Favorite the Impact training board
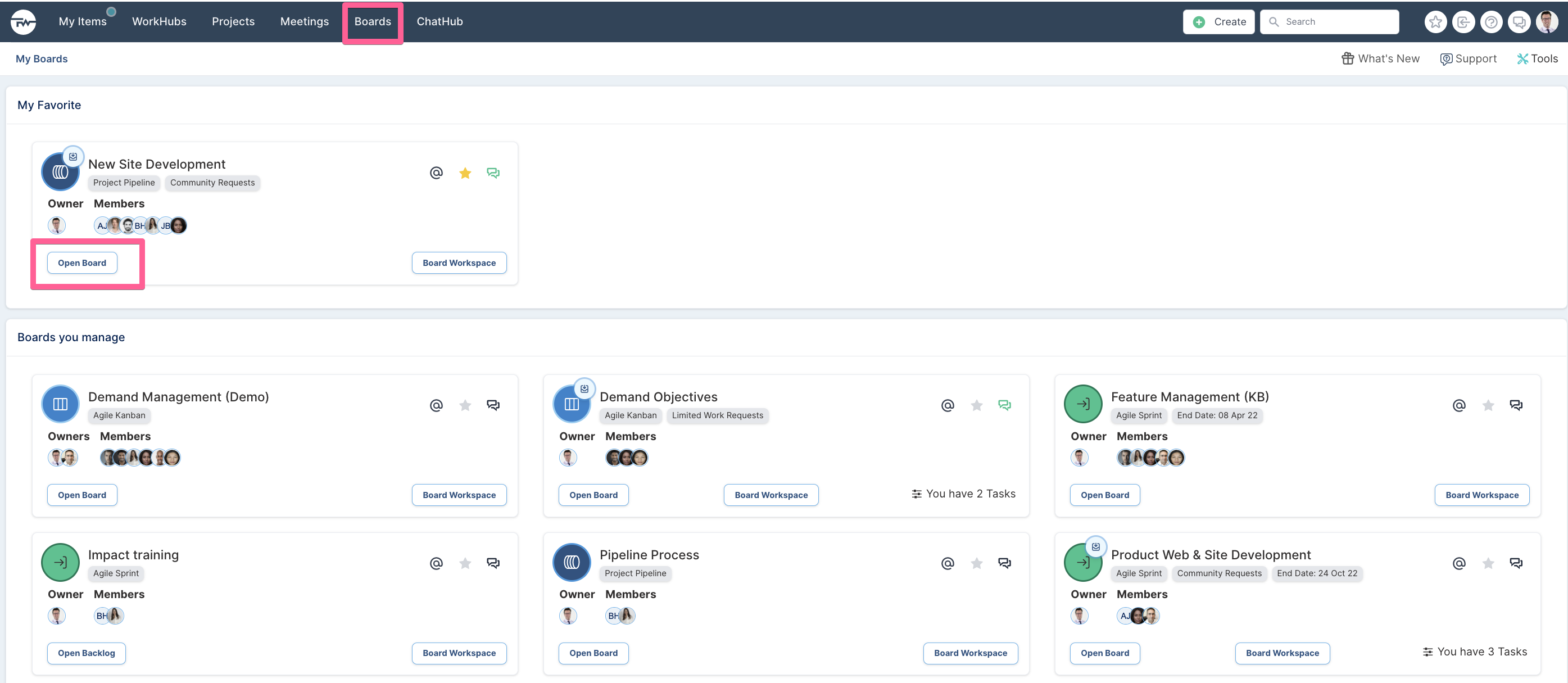This screenshot has width=1568, height=683. pyautogui.click(x=465, y=564)
